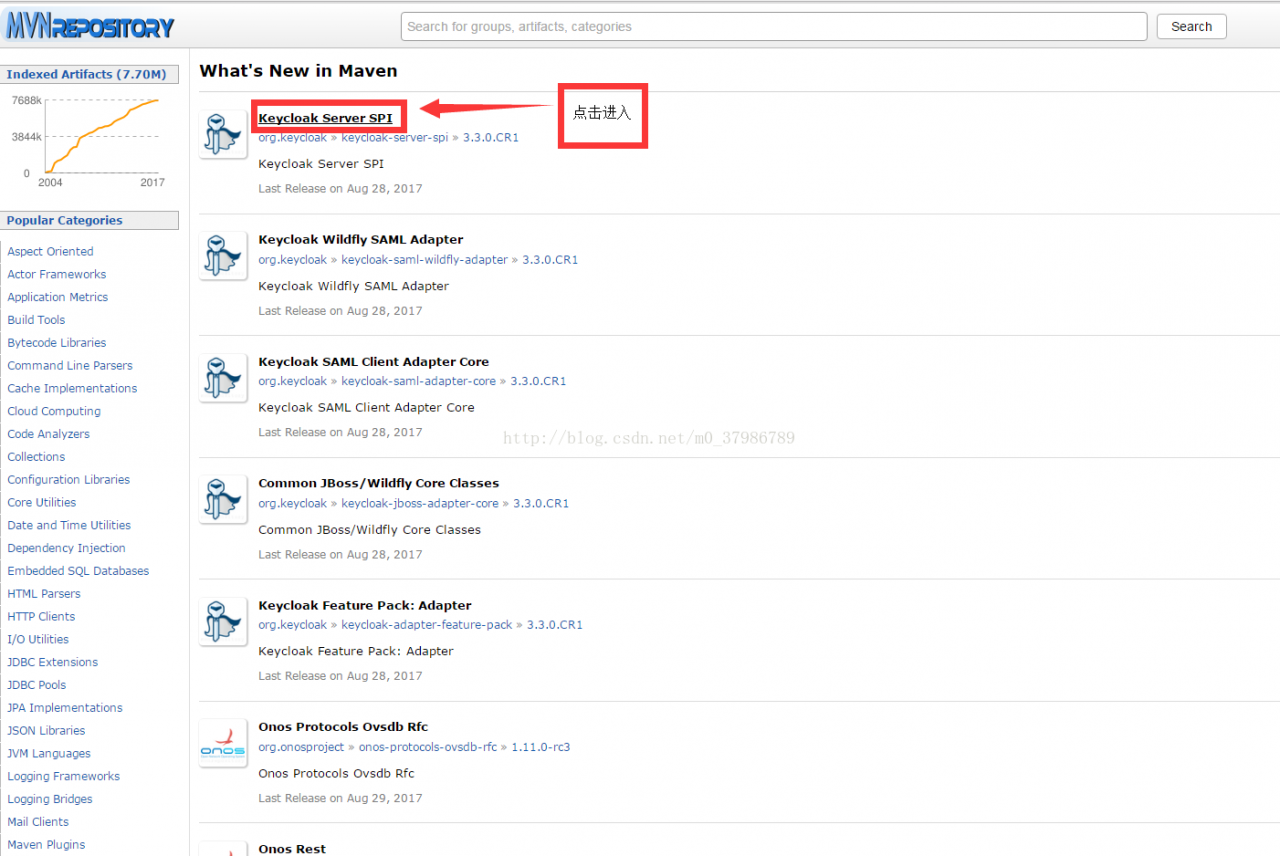Click the Search button
Screen dimensions: 1280x856
(x=1191, y=27)
